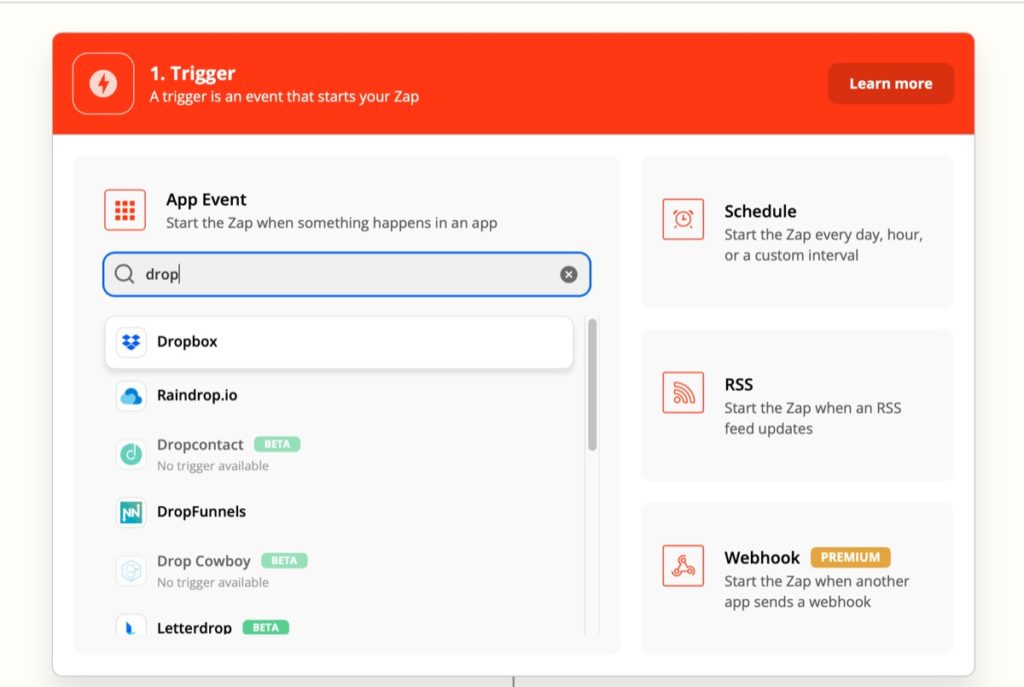Click the RSS feed icon
Viewport: 1024px width, 687px height.
(x=683, y=392)
